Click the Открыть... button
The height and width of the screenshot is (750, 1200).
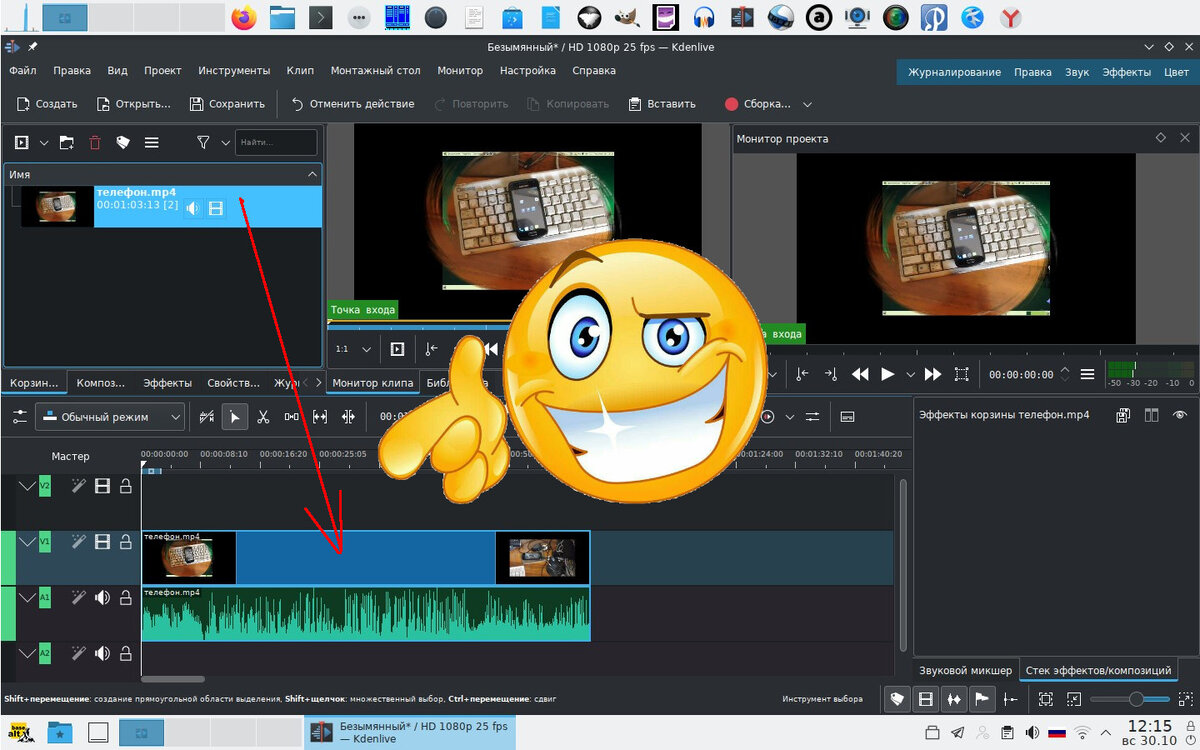pyautogui.click(x=133, y=104)
